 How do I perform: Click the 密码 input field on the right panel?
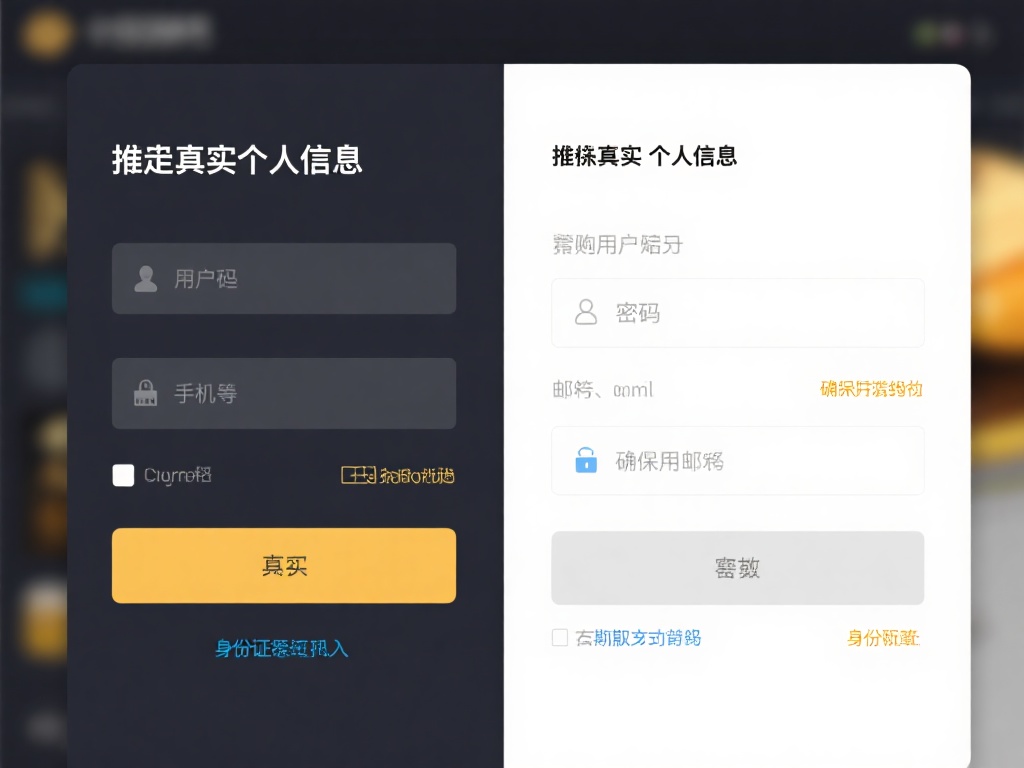pos(737,312)
